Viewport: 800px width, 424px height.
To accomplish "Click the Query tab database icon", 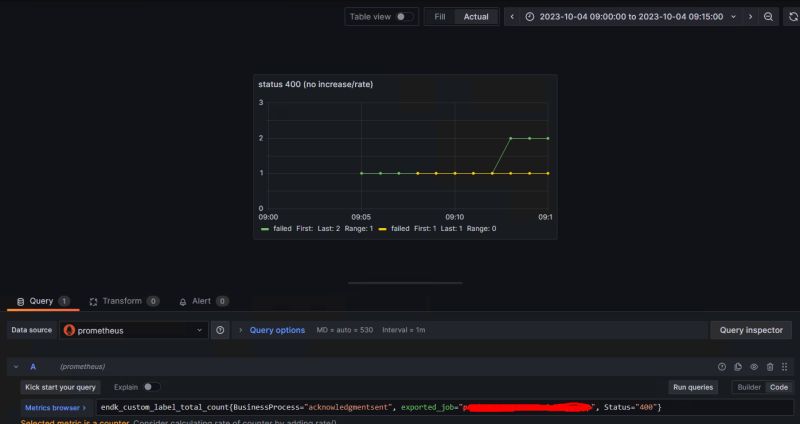I will click(20, 302).
